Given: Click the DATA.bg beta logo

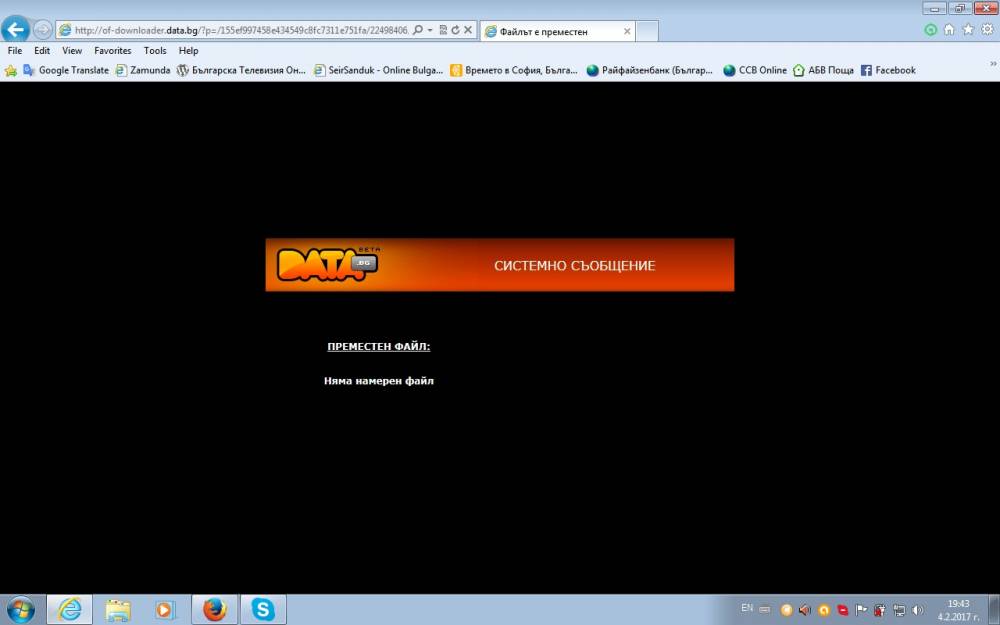Looking at the screenshot, I should pyautogui.click(x=328, y=264).
